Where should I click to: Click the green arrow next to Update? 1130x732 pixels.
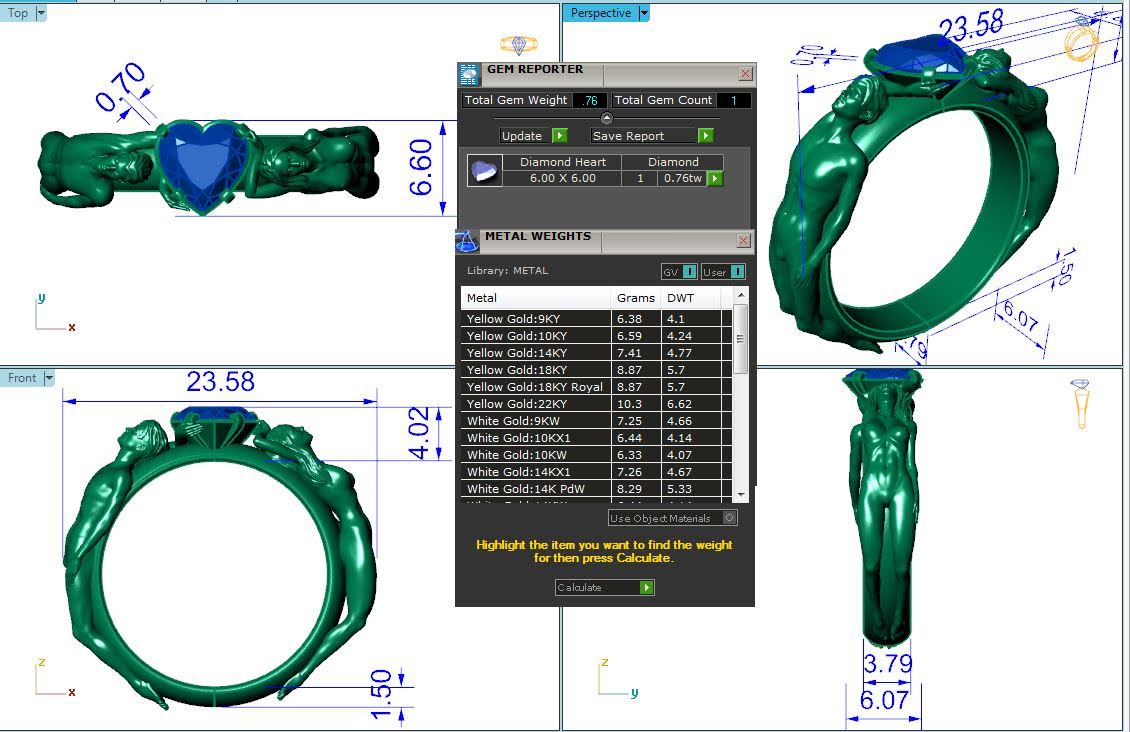pyautogui.click(x=559, y=136)
